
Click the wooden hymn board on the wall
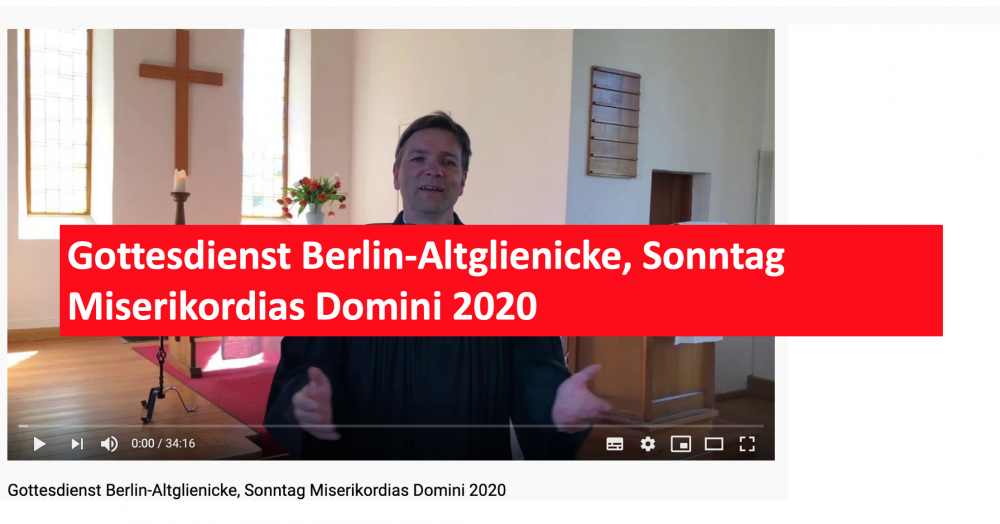pos(614,122)
